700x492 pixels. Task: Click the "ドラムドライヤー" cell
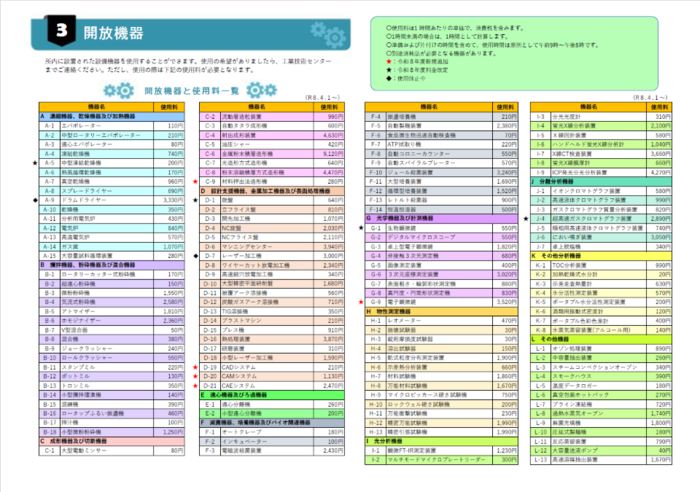point(107,200)
